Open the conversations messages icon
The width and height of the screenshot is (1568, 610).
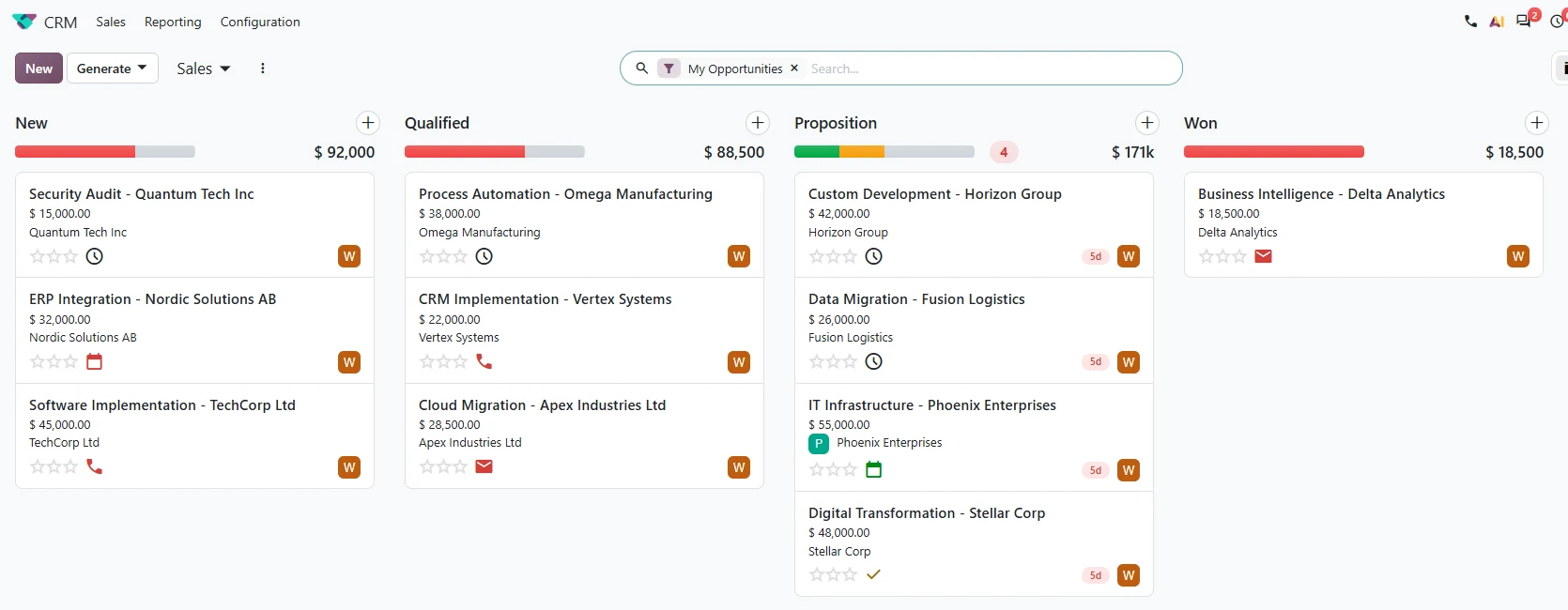[1524, 22]
